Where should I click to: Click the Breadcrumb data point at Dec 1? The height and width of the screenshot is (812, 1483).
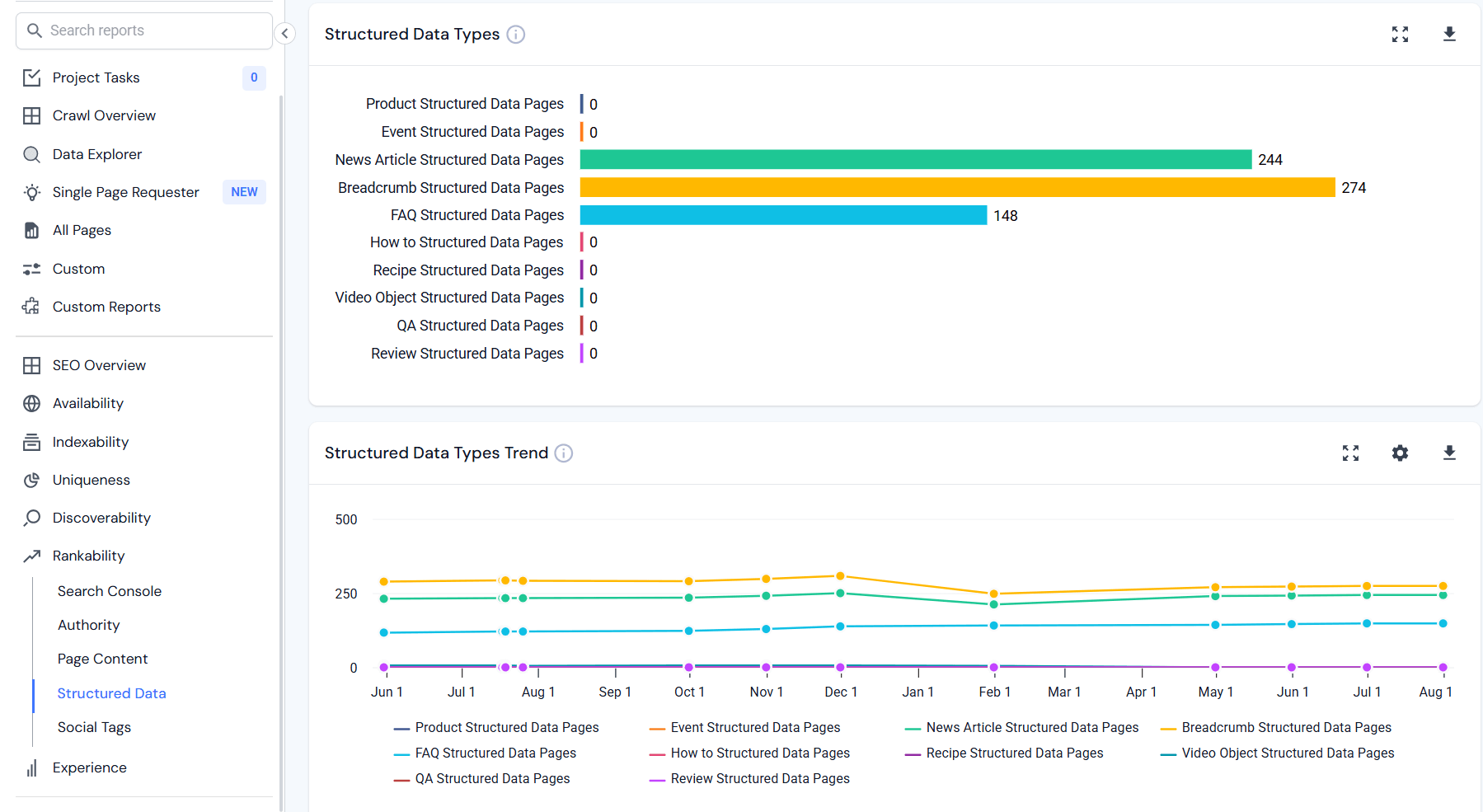[x=840, y=576]
